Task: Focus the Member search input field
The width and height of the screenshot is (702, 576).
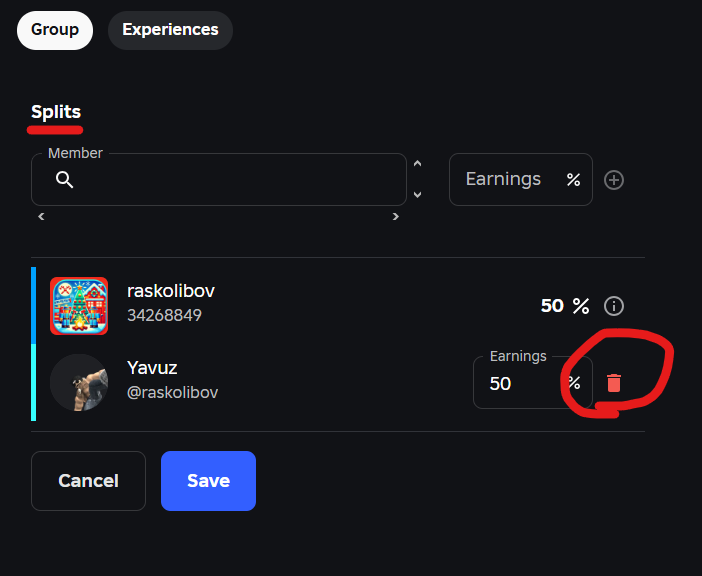Action: [x=219, y=179]
